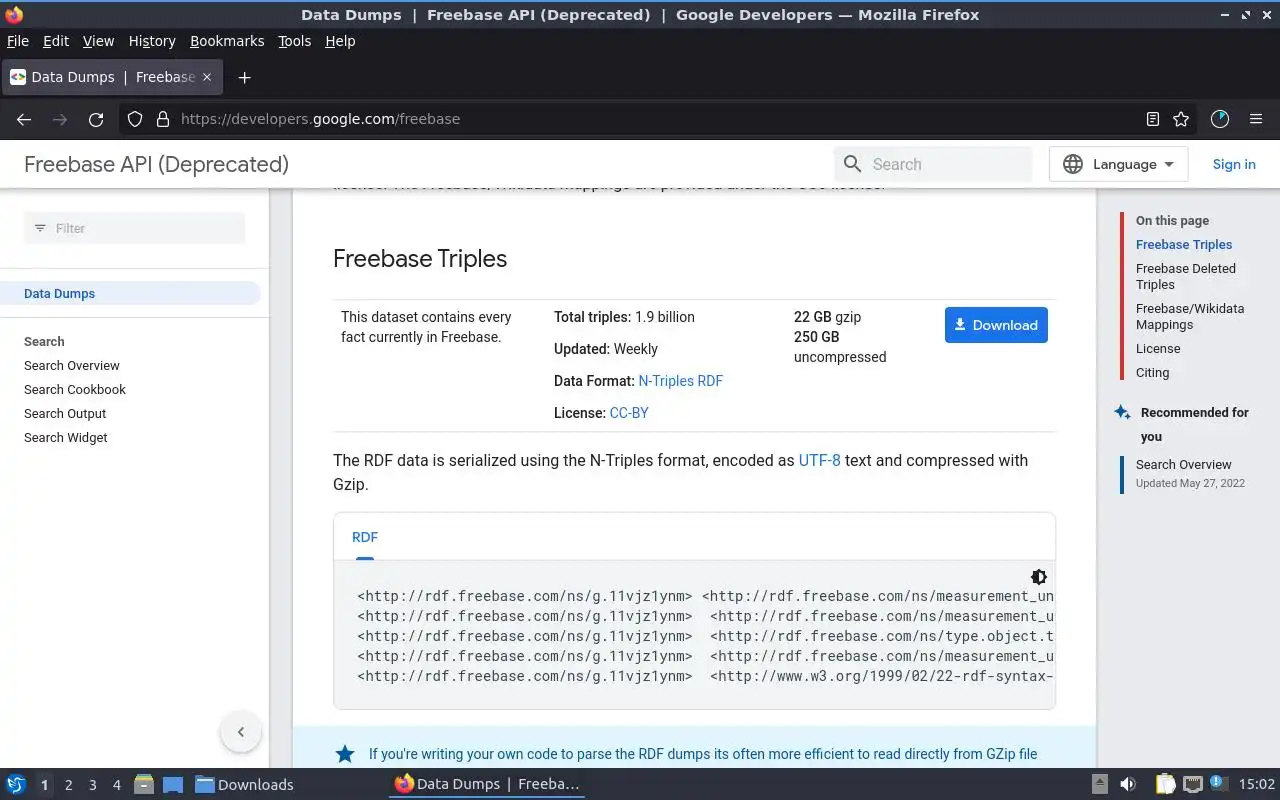Open the File menu
The image size is (1280, 800).
point(18,41)
